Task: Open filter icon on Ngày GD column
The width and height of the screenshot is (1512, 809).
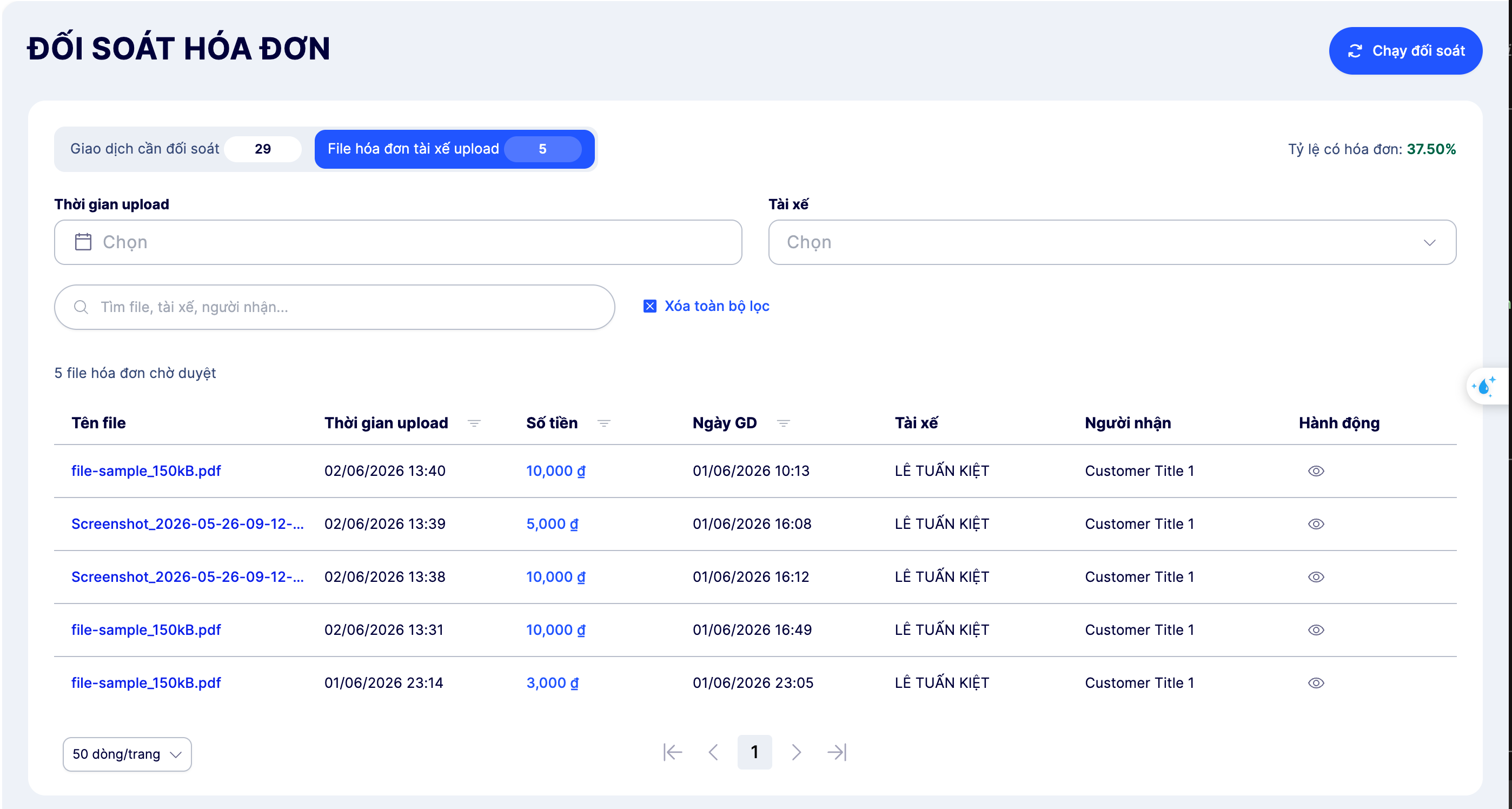Action: tap(783, 423)
